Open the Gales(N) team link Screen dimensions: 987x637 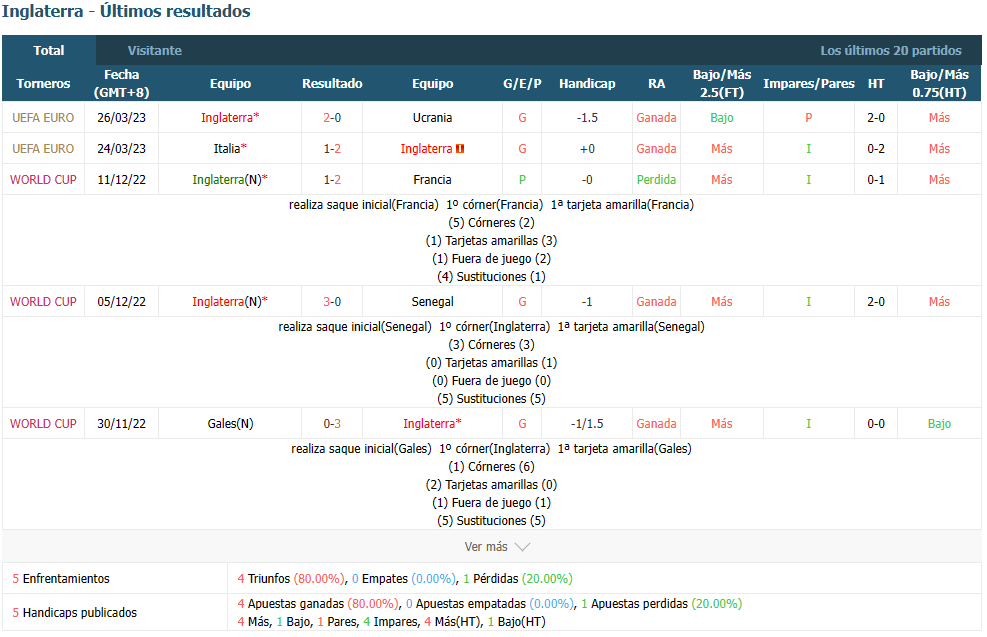coord(230,424)
